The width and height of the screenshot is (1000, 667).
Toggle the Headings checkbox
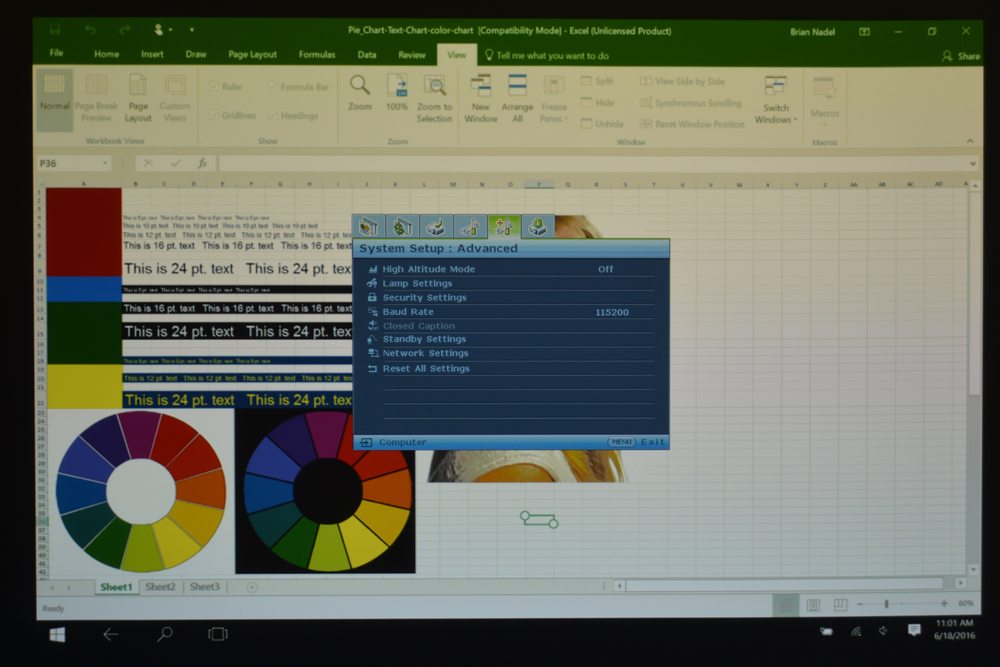coord(293,115)
